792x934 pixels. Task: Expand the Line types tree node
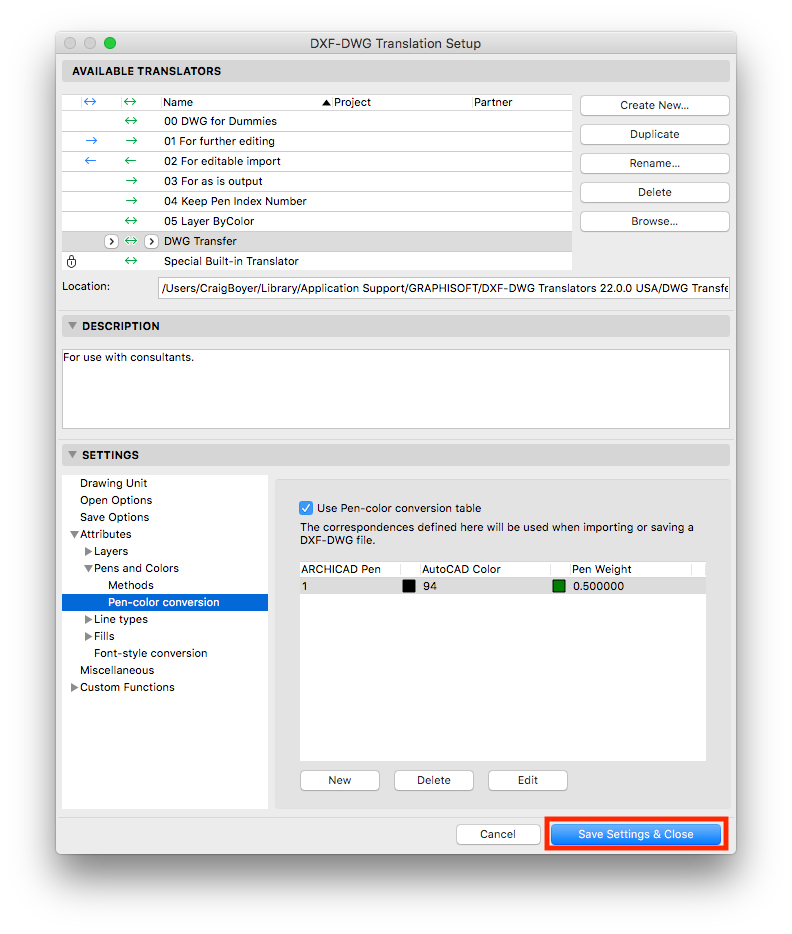tap(88, 619)
